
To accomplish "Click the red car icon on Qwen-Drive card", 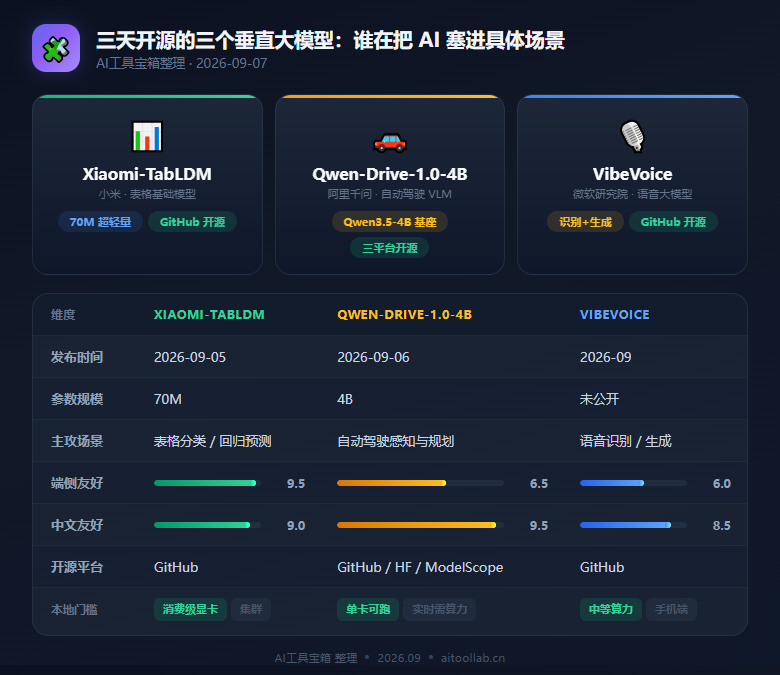I will click(x=390, y=142).
